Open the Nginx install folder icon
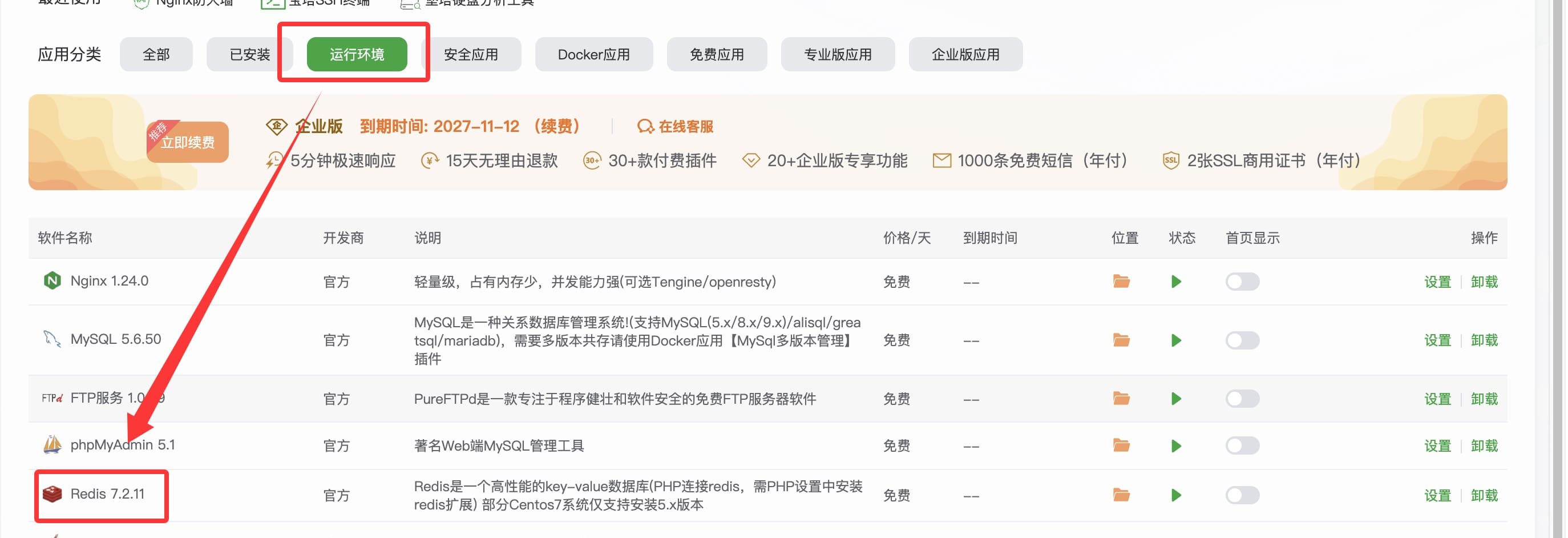The width and height of the screenshot is (1568, 538). (x=1121, y=282)
